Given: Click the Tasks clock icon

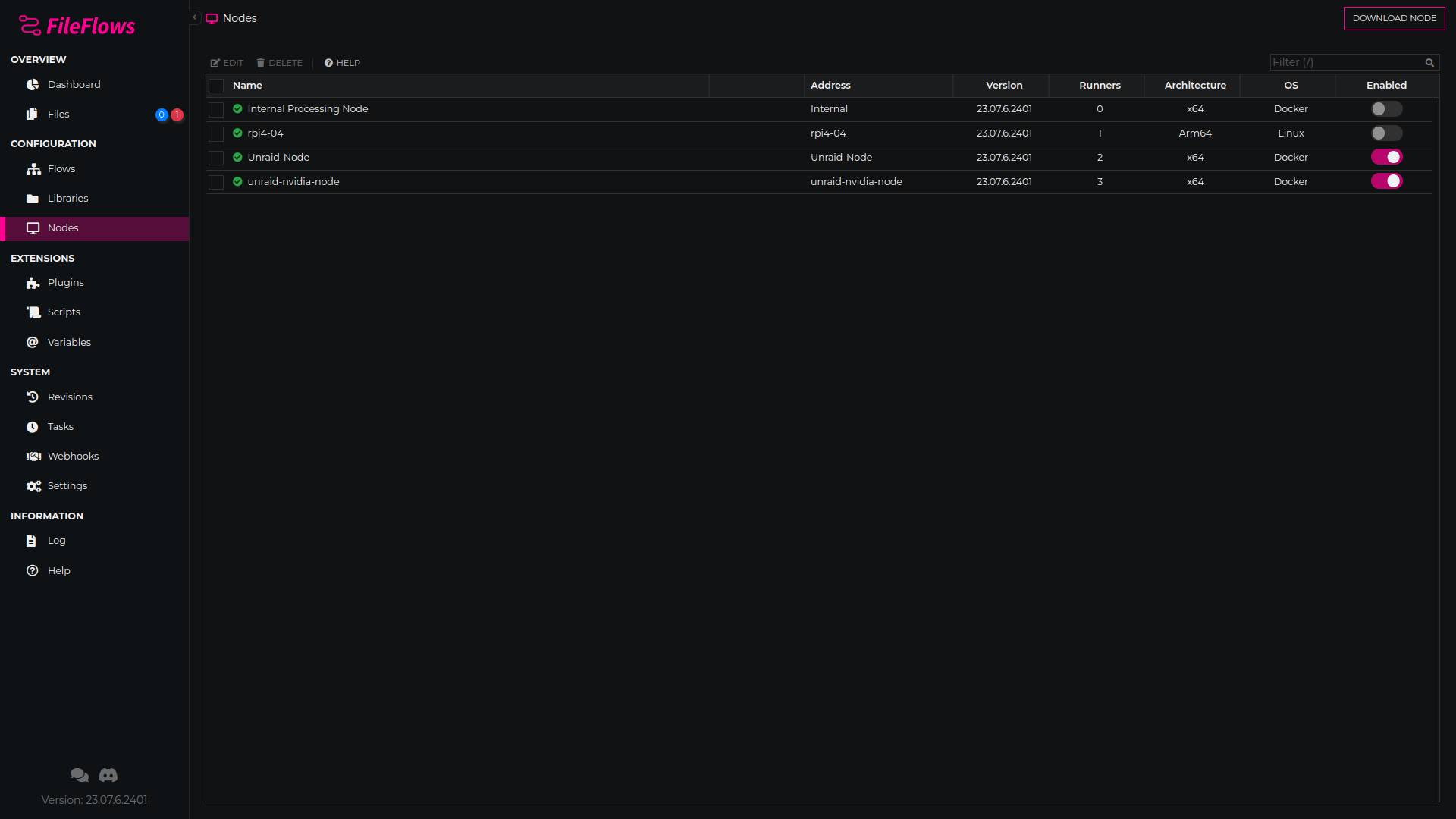Looking at the screenshot, I should 33,427.
